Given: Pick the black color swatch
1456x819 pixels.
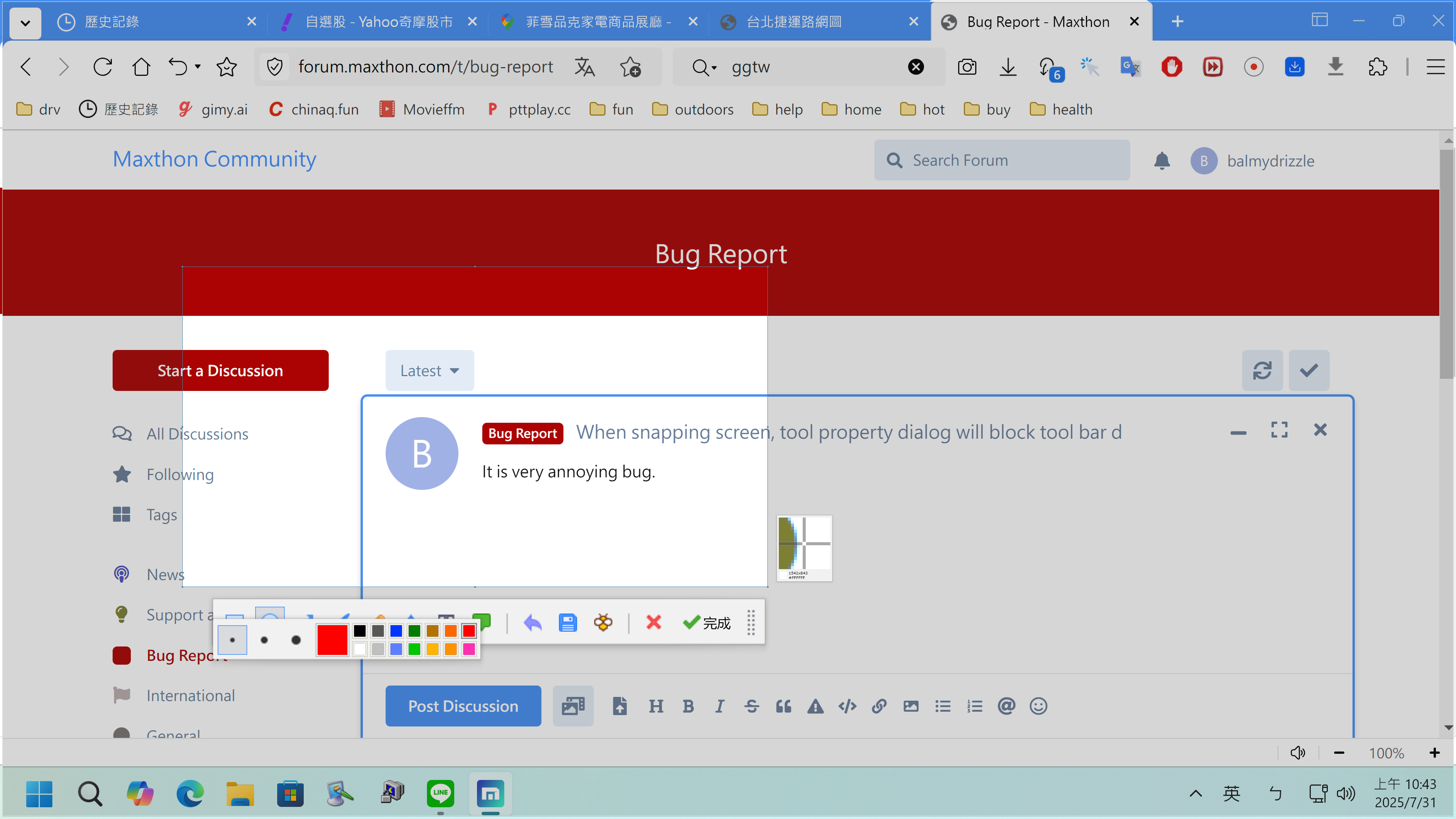Looking at the screenshot, I should coord(359,631).
